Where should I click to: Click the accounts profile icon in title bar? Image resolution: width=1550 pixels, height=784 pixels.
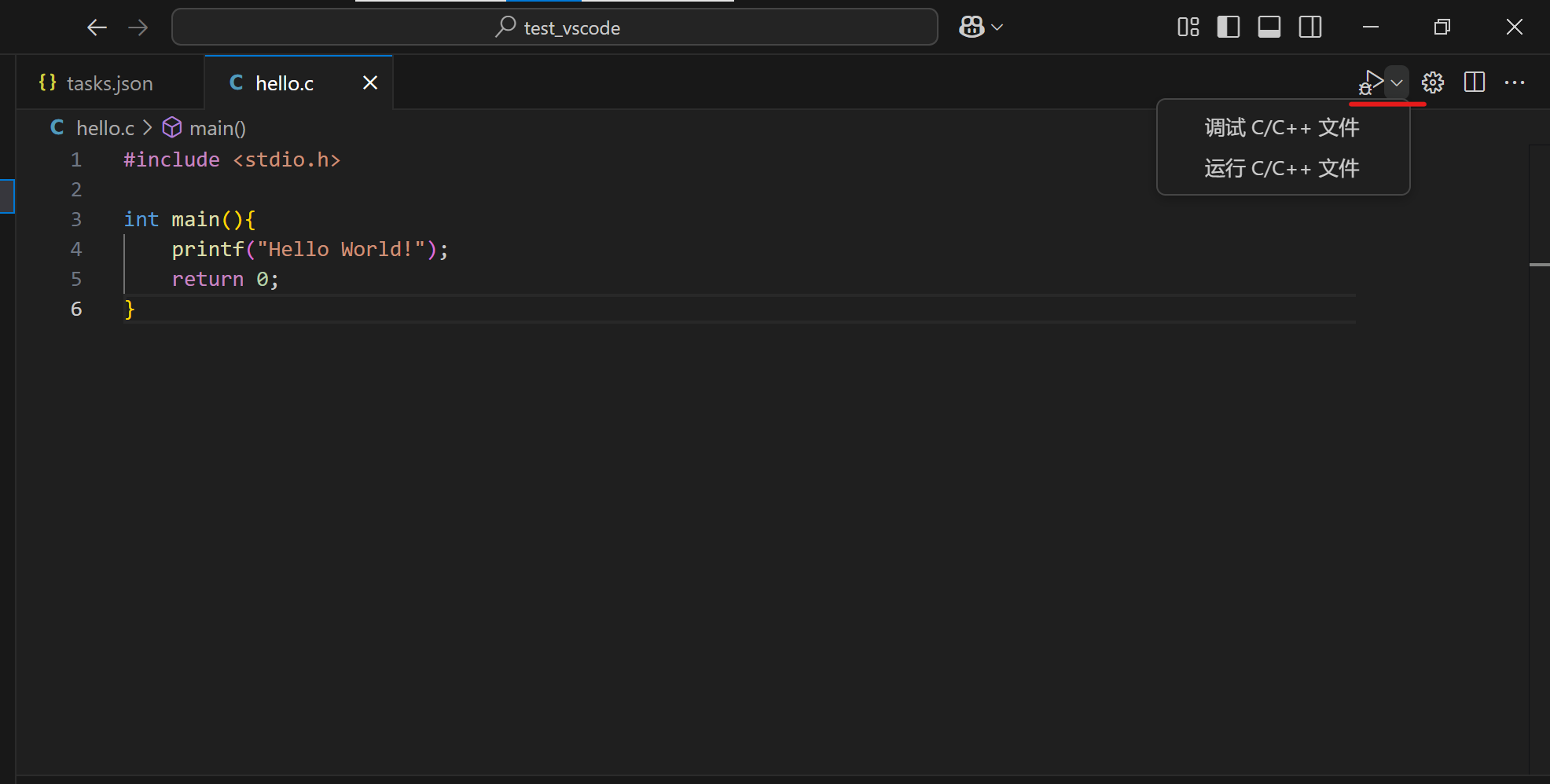coord(972,26)
